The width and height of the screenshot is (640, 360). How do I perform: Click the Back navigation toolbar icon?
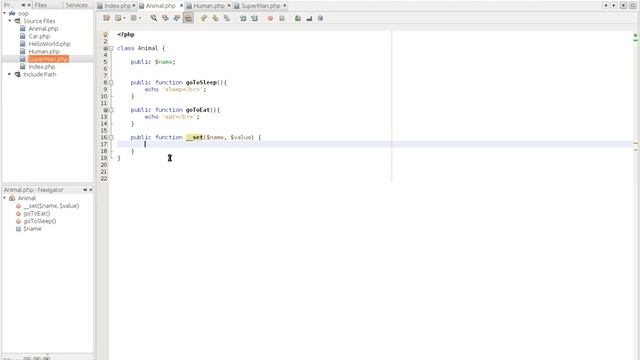tap(118, 18)
